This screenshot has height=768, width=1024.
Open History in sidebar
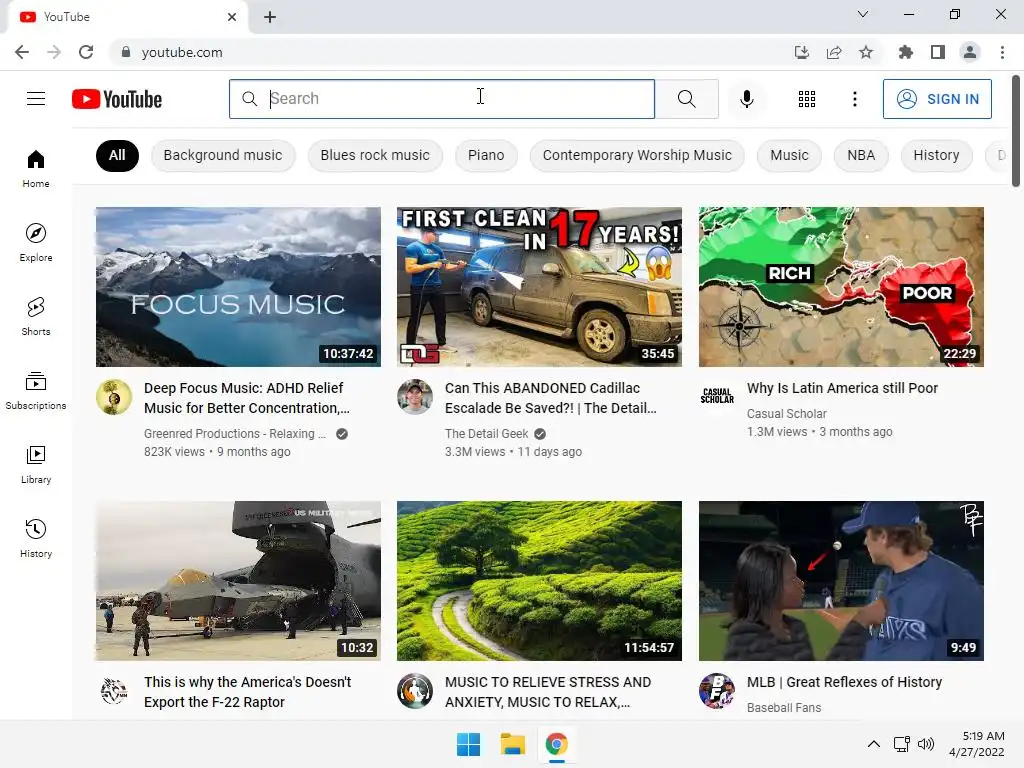[36, 539]
